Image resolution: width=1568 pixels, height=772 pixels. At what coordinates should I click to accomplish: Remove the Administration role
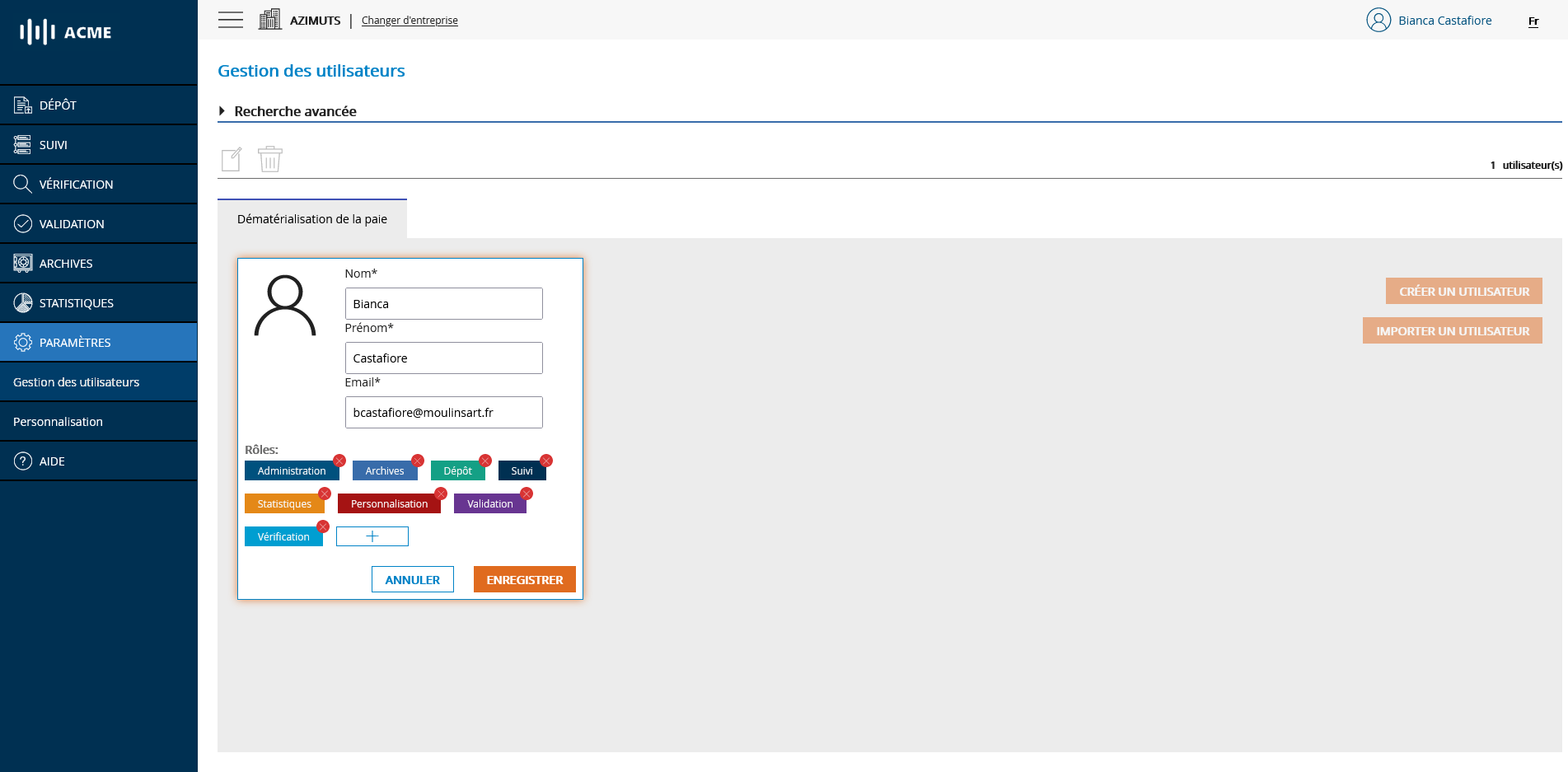(x=337, y=461)
